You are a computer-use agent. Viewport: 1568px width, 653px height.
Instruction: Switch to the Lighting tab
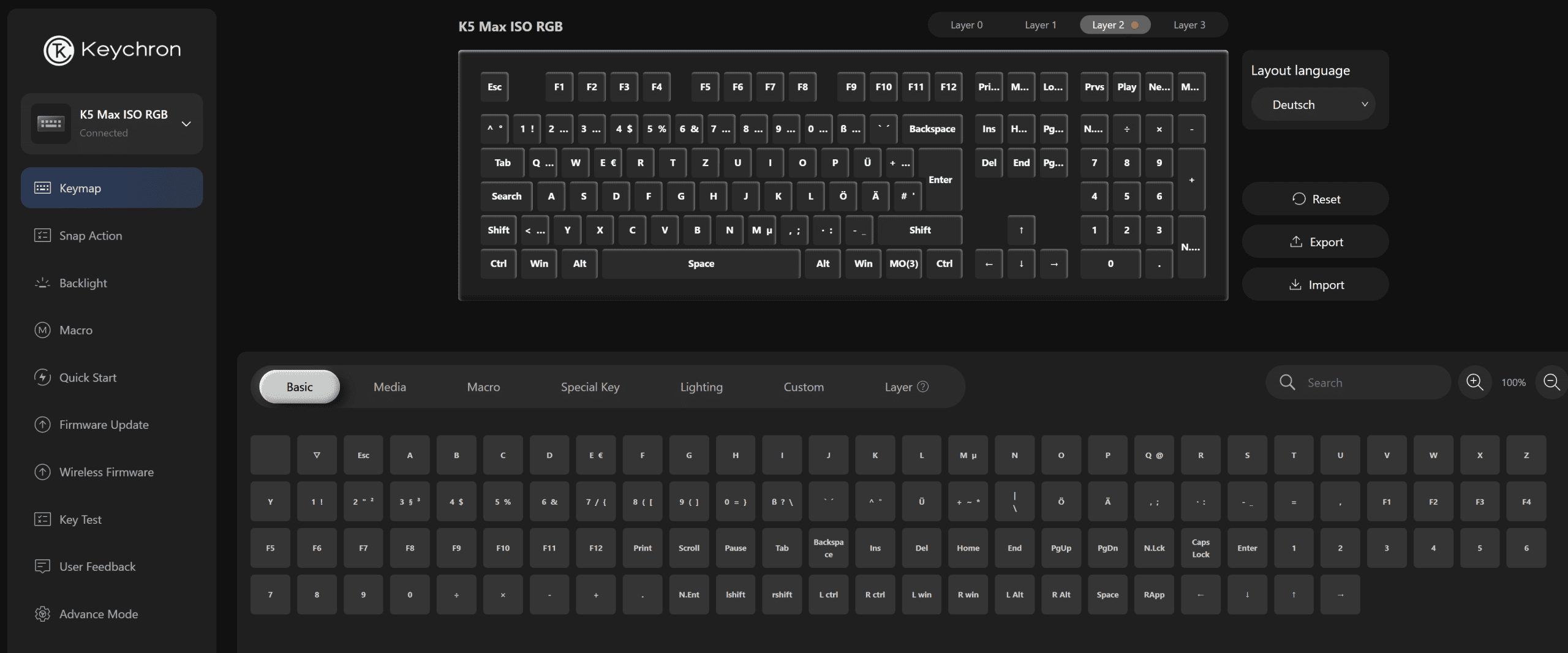[701, 387]
